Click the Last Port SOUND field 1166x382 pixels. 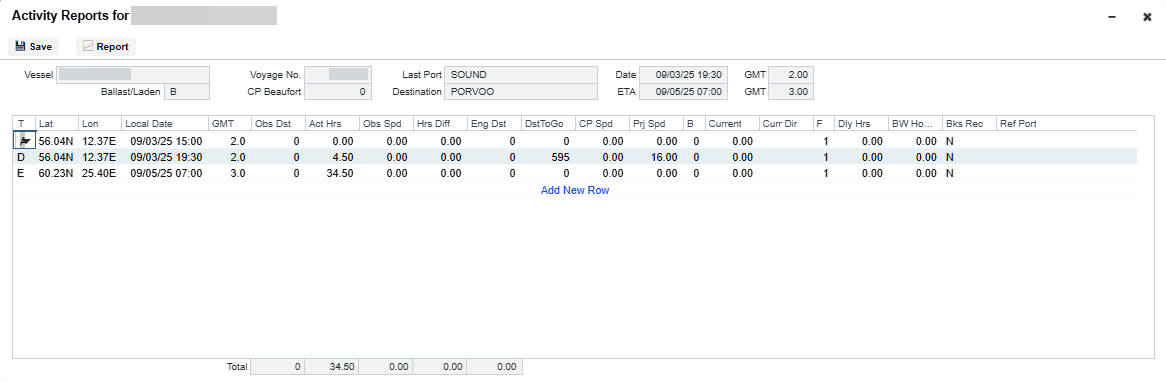[x=521, y=74]
